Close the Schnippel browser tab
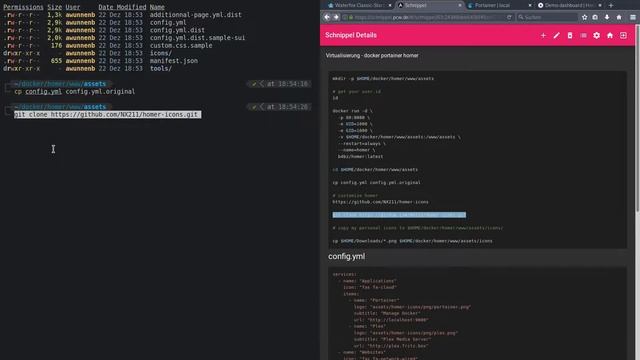The image size is (640, 360). point(460,5)
